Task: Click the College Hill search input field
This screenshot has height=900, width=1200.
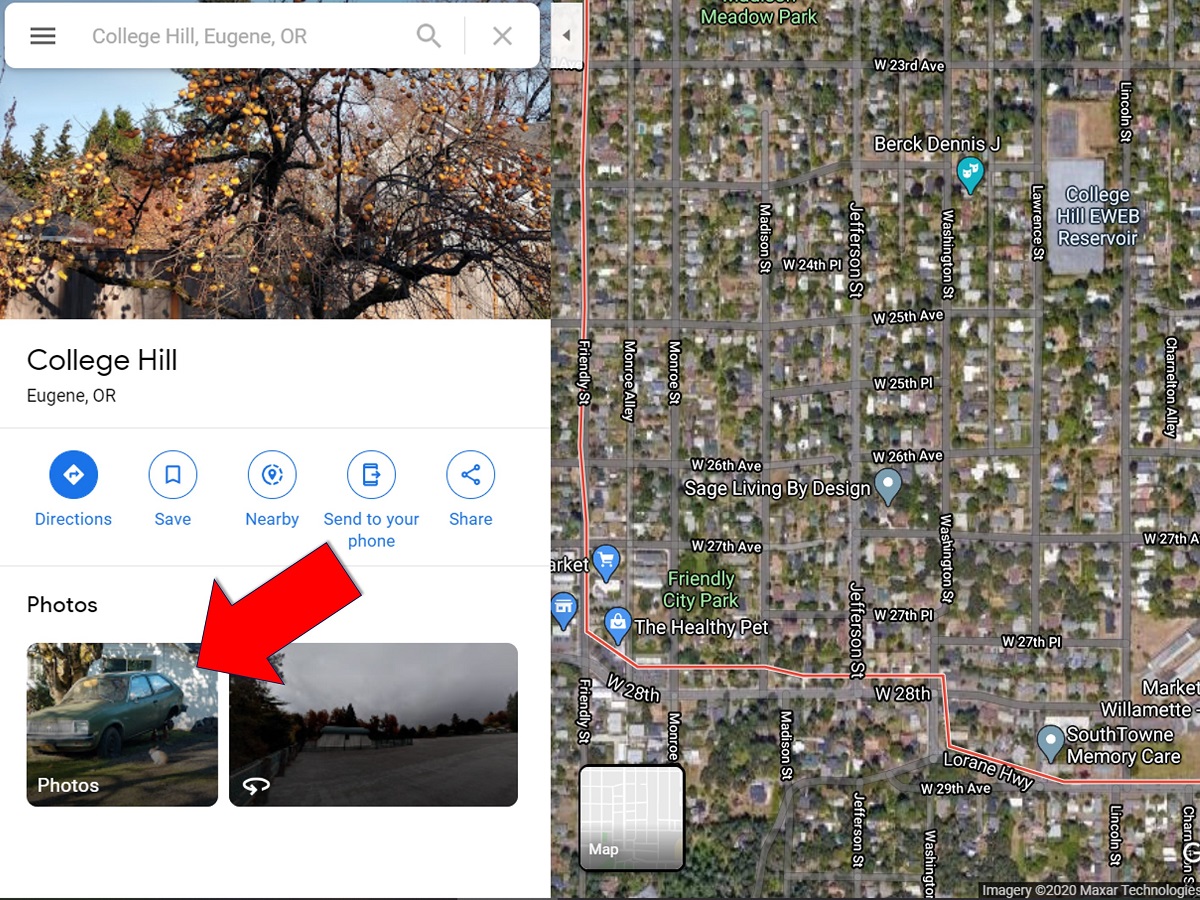Action: [246, 36]
